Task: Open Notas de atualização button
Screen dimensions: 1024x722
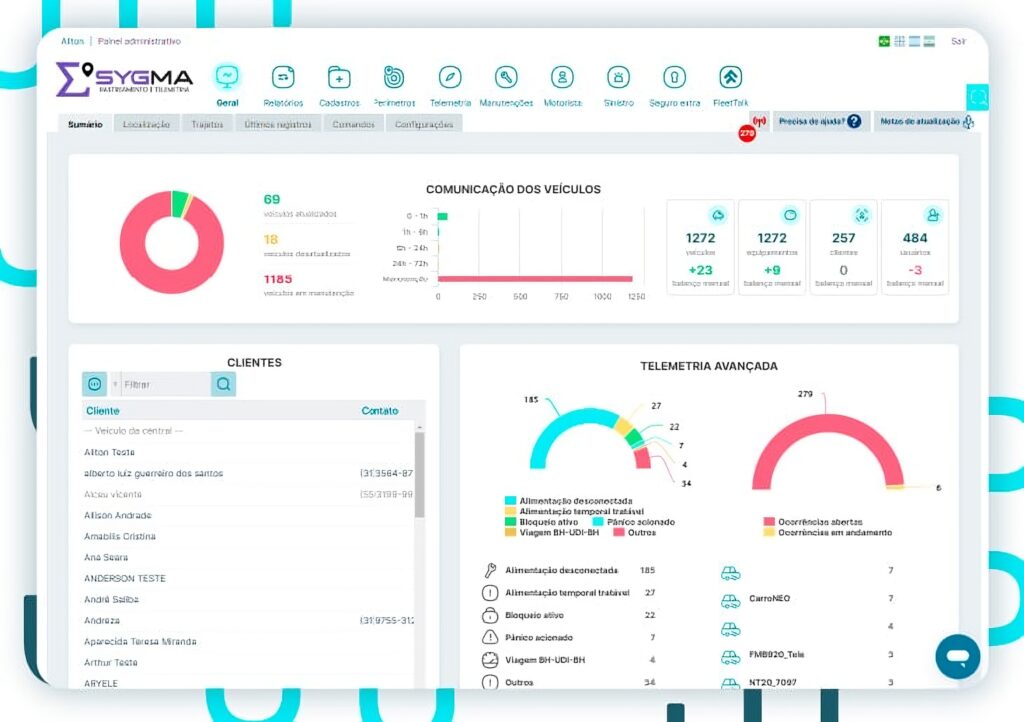Action: click(x=927, y=121)
